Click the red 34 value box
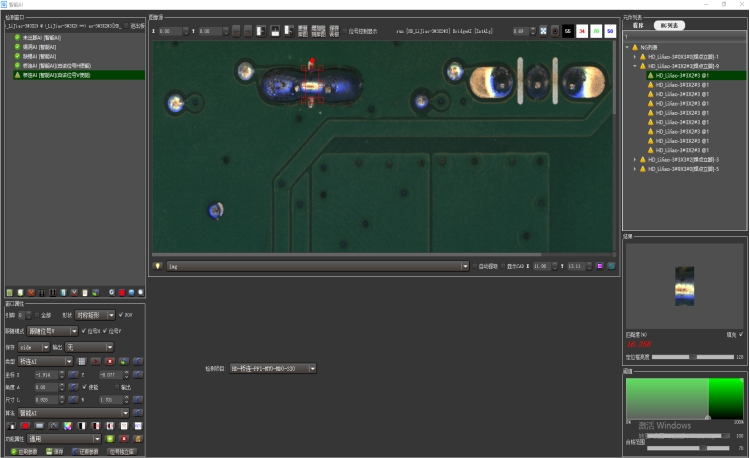750x458 pixels. click(582, 31)
